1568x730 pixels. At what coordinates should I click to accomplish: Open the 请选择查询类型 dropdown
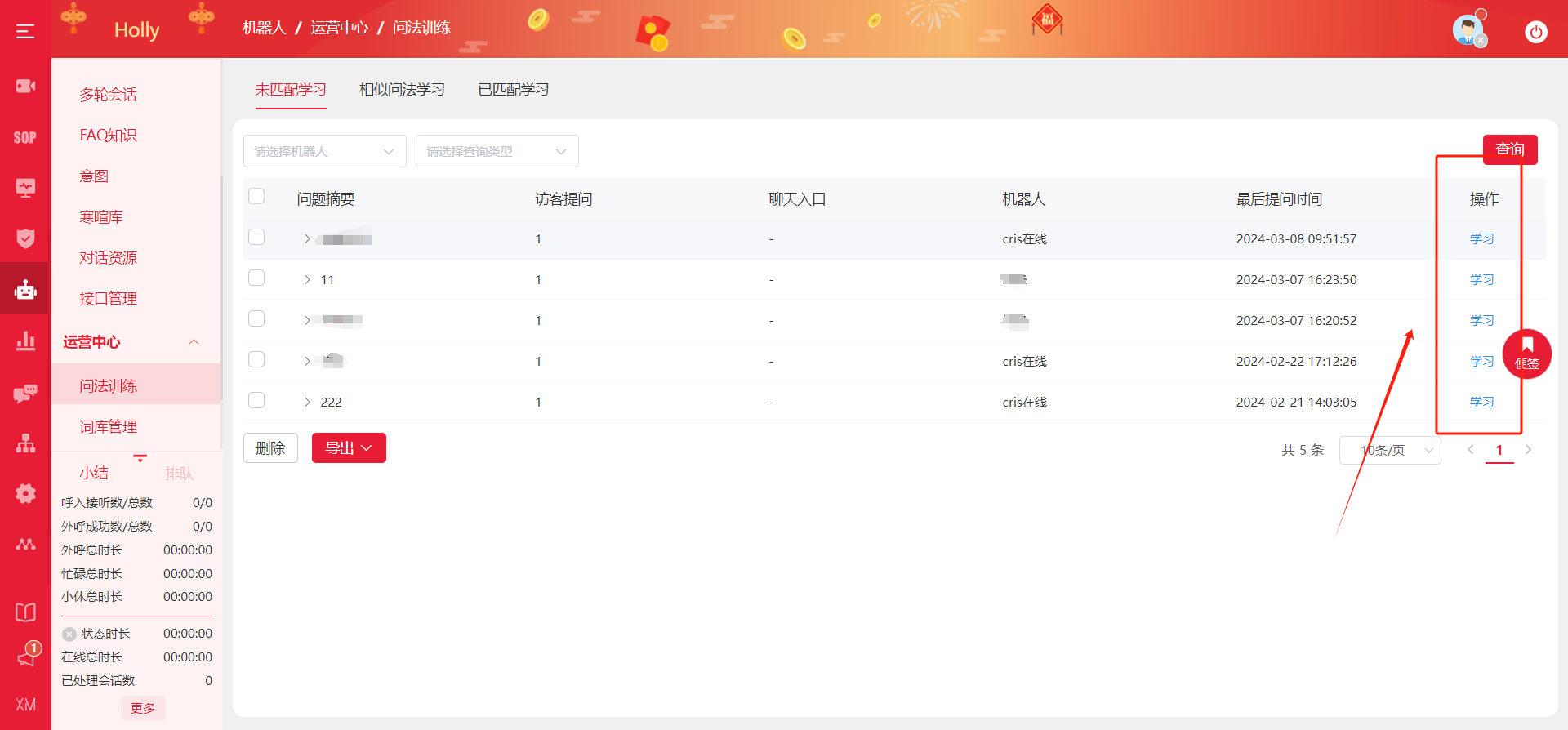[497, 151]
